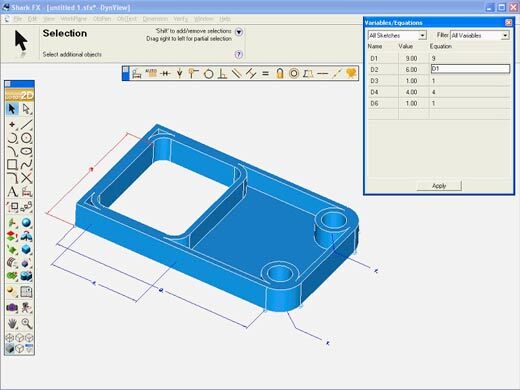520x390 pixels.
Task: Select the rectangle tool in the left palette
Action: click(x=12, y=164)
